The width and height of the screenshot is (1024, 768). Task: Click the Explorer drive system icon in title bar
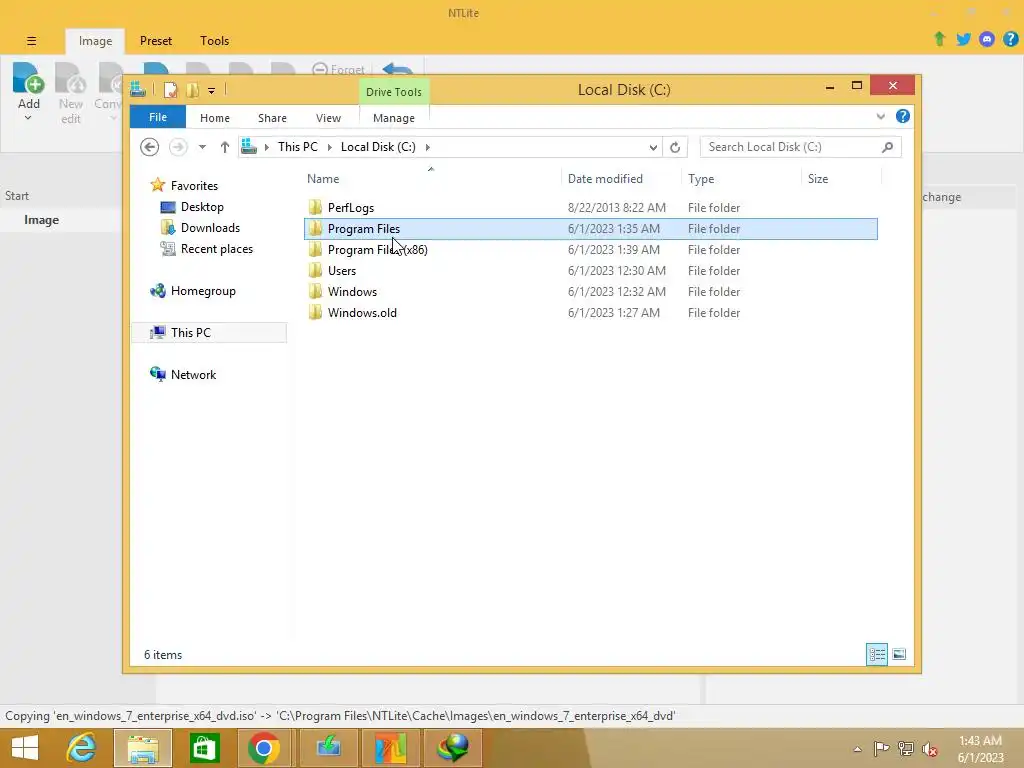[137, 89]
